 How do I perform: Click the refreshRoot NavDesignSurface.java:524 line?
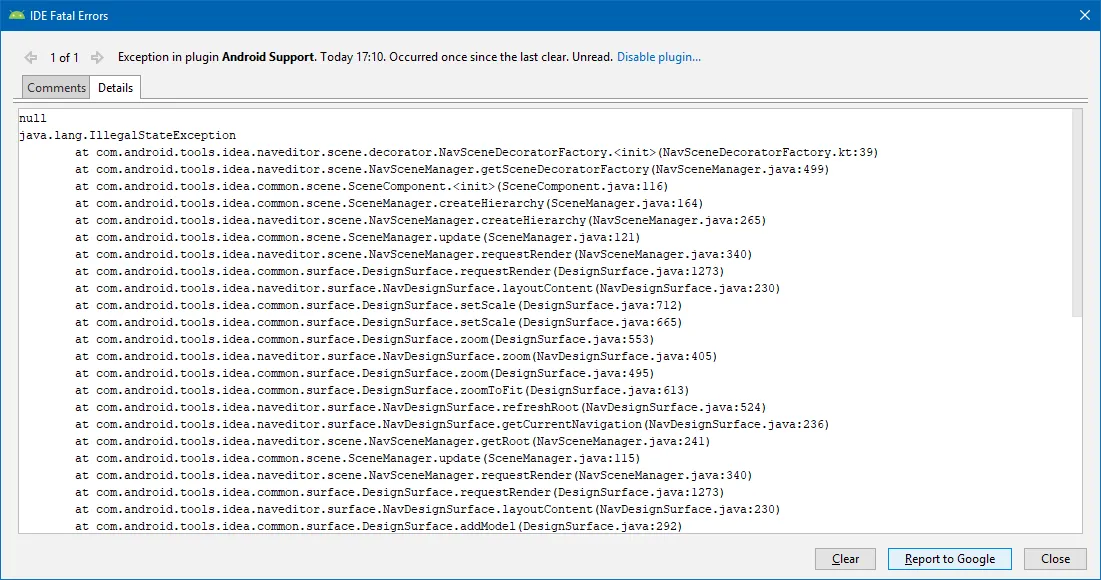click(x=421, y=407)
